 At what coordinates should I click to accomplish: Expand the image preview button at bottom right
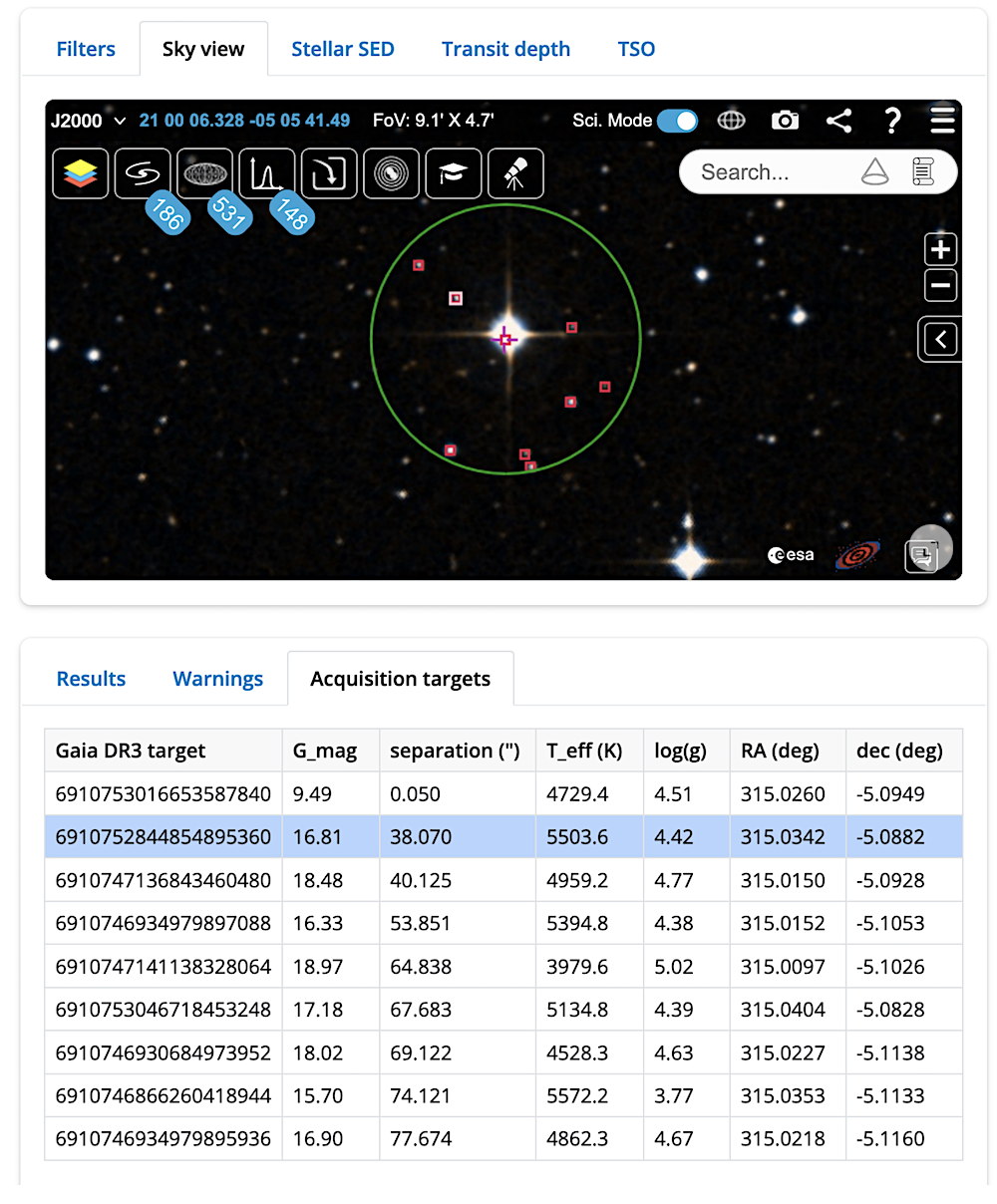point(925,549)
